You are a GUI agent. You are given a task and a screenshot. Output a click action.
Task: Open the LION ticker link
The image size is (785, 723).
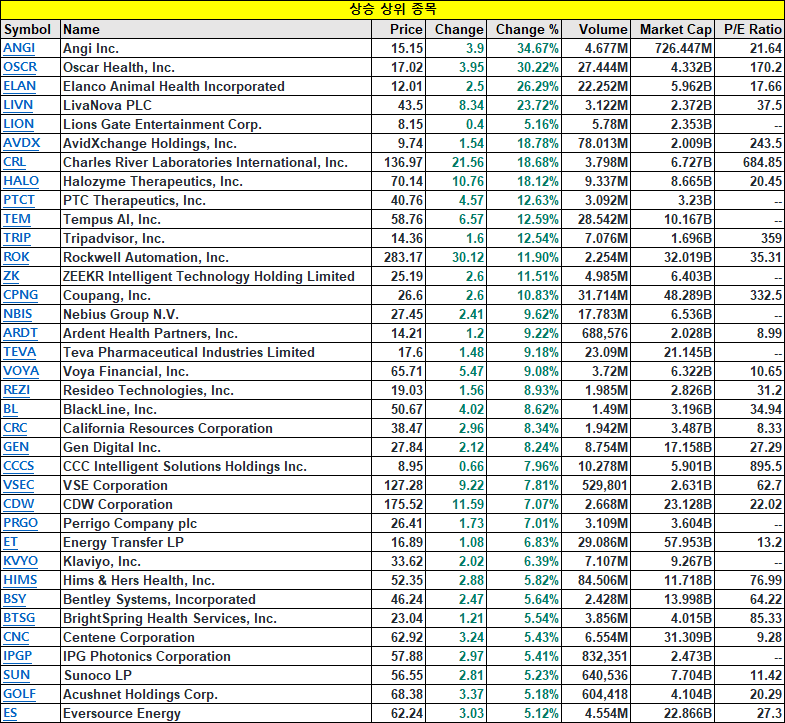pos(19,124)
